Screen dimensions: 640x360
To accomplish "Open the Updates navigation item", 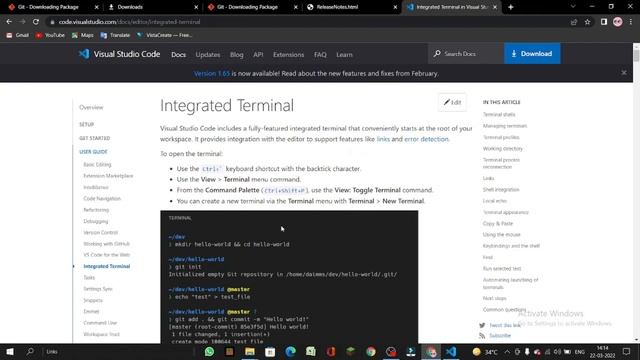I will click(x=208, y=54).
